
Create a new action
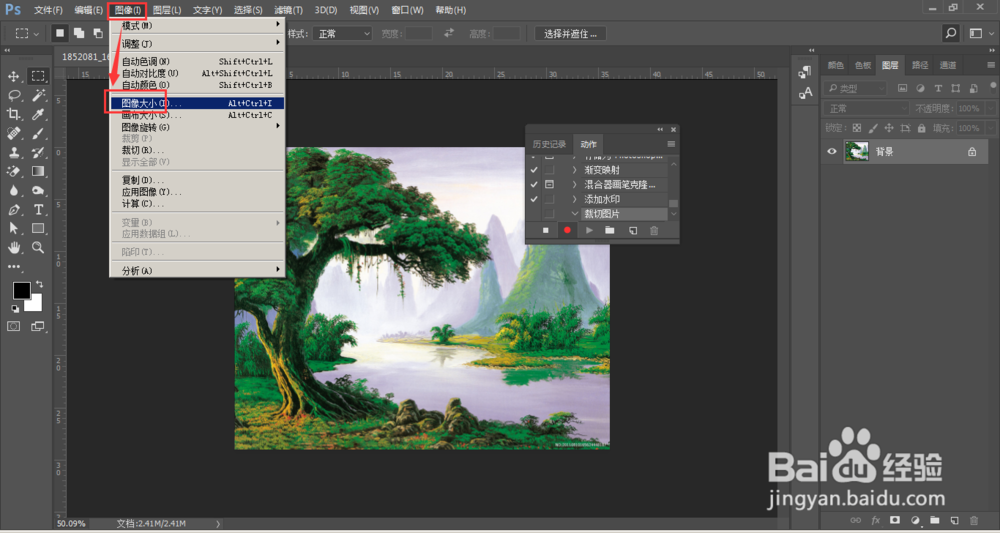[633, 230]
